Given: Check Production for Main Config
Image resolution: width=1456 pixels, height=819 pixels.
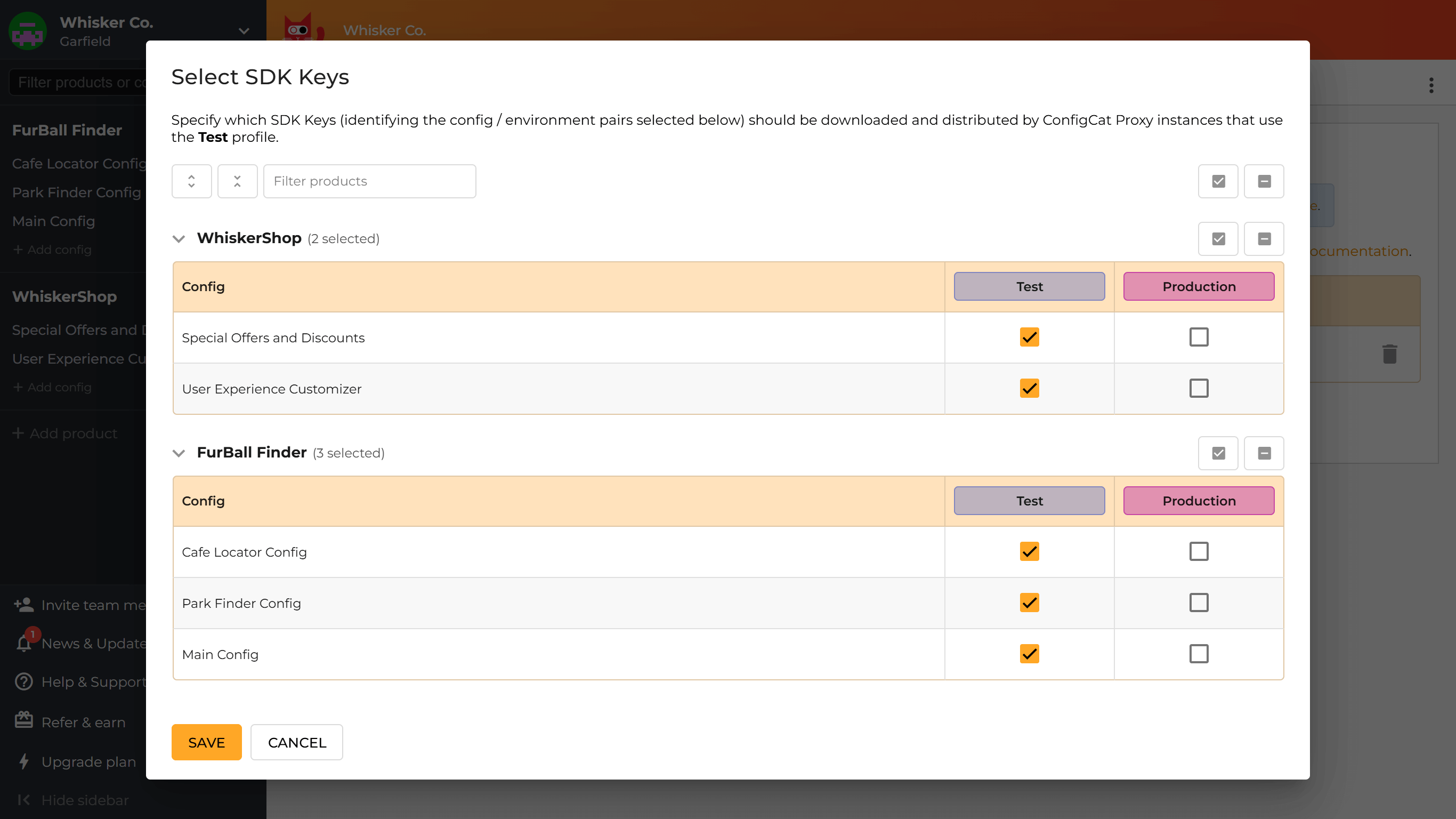Looking at the screenshot, I should [x=1199, y=654].
